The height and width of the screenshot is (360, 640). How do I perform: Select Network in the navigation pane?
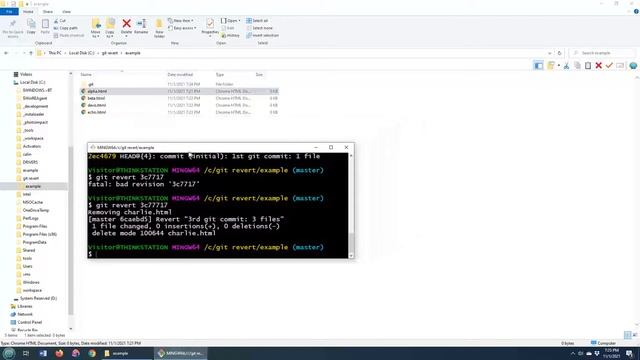[x=25, y=314]
